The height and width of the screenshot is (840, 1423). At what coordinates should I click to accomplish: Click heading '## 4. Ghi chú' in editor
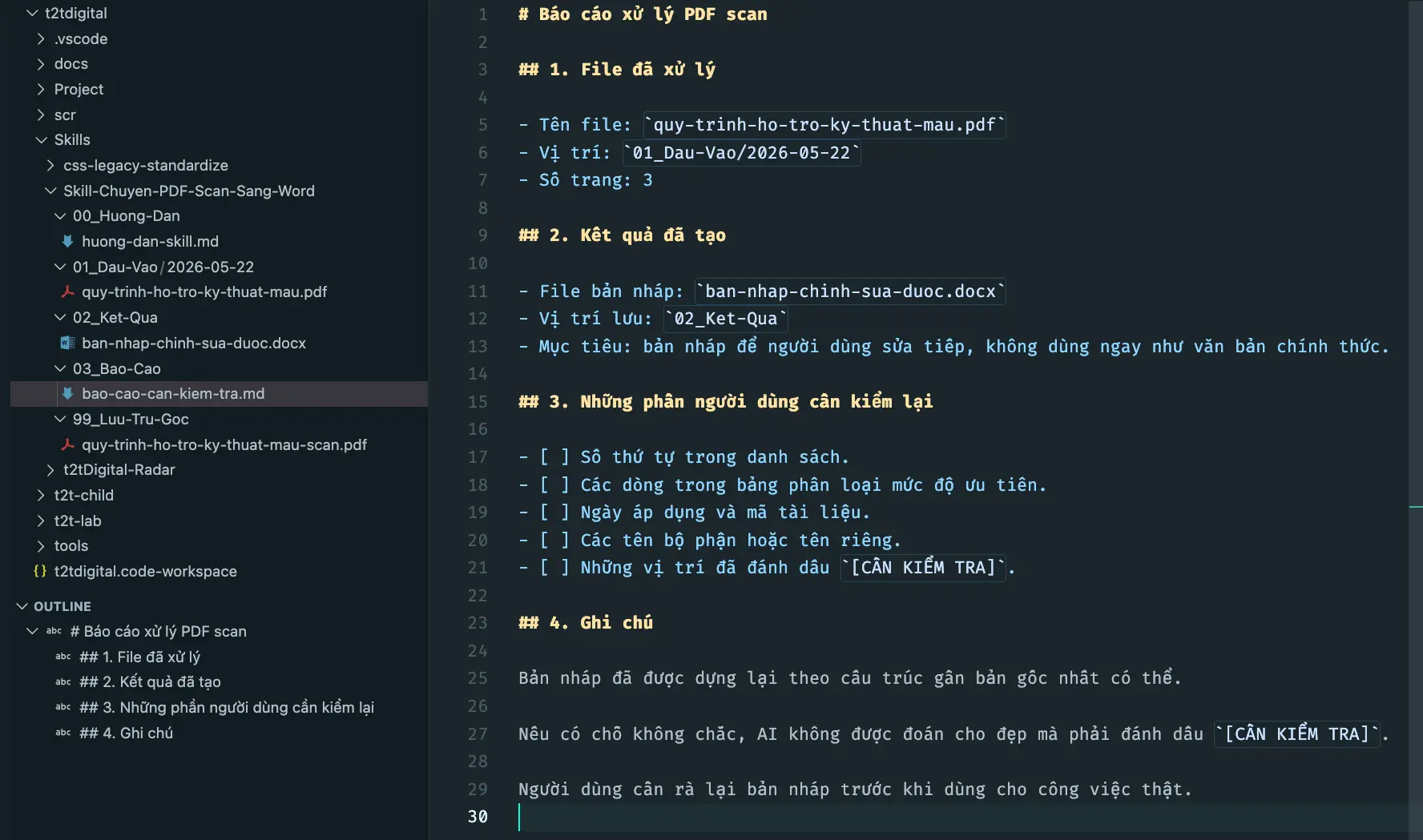pyautogui.click(x=586, y=623)
